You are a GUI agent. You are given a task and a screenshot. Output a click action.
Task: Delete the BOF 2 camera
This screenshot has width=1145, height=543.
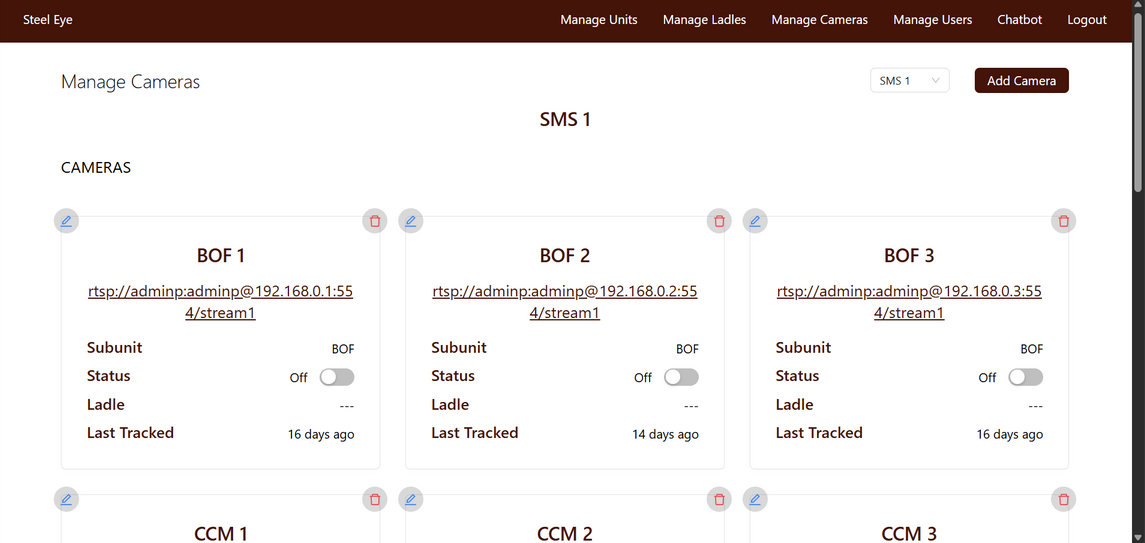(x=719, y=221)
